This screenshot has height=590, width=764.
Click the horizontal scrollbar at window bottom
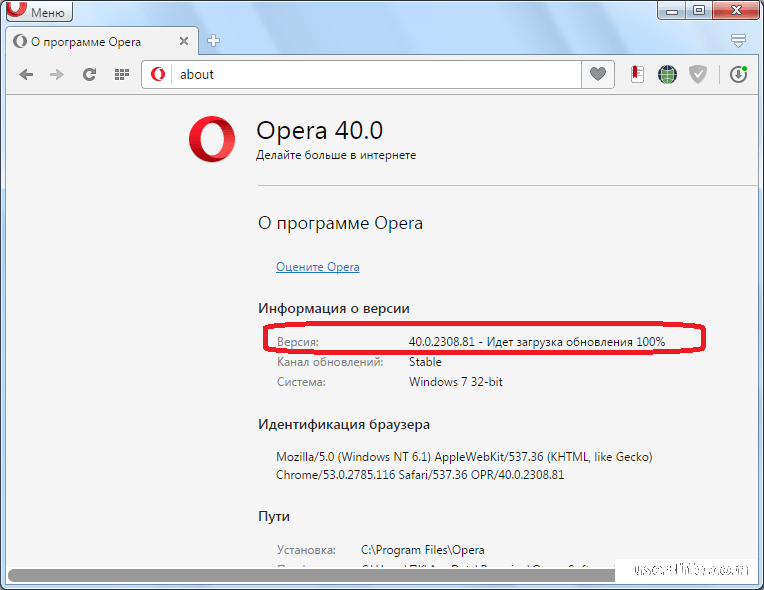(x=312, y=575)
